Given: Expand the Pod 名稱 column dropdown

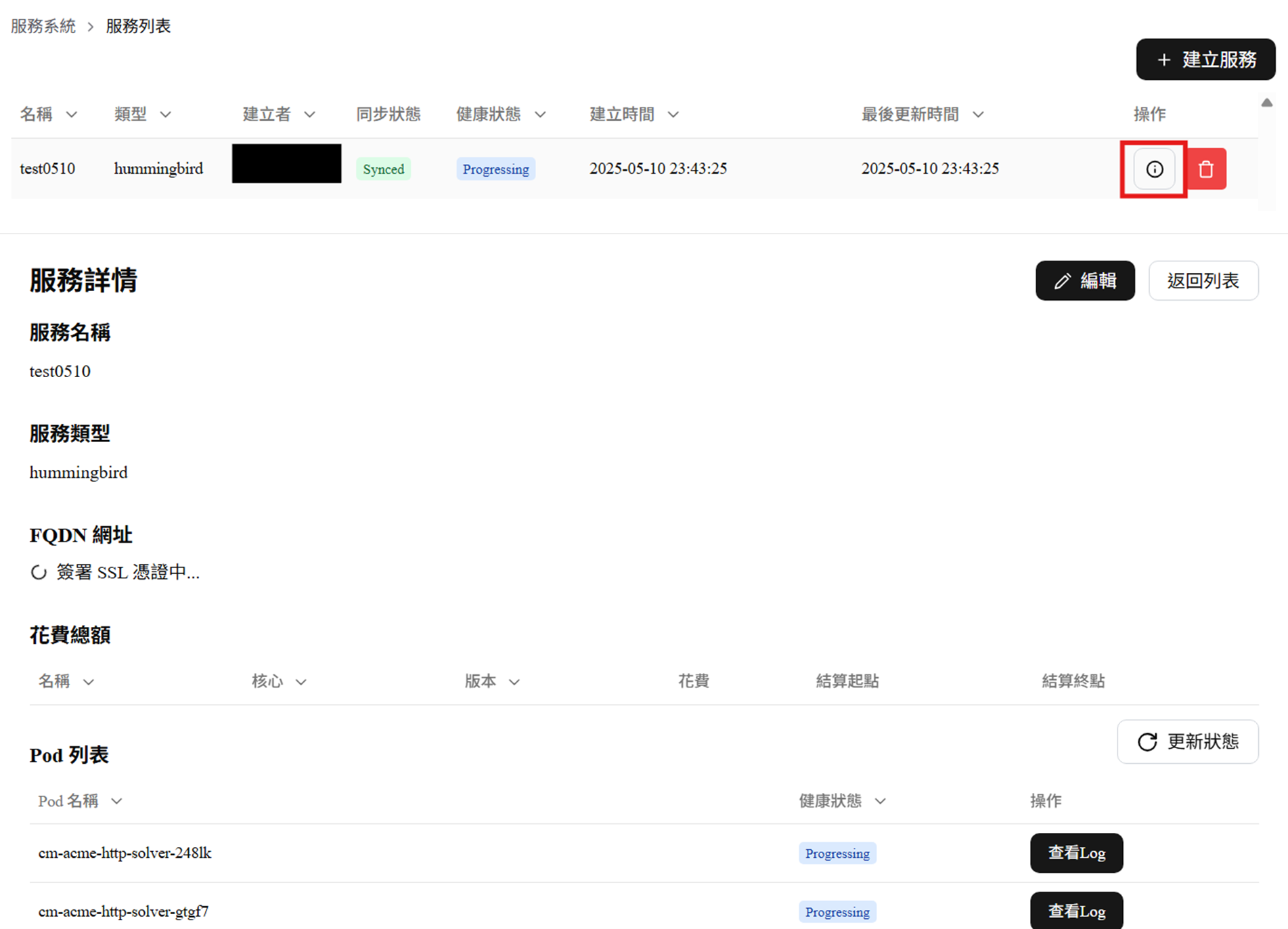Looking at the screenshot, I should pyautogui.click(x=116, y=802).
